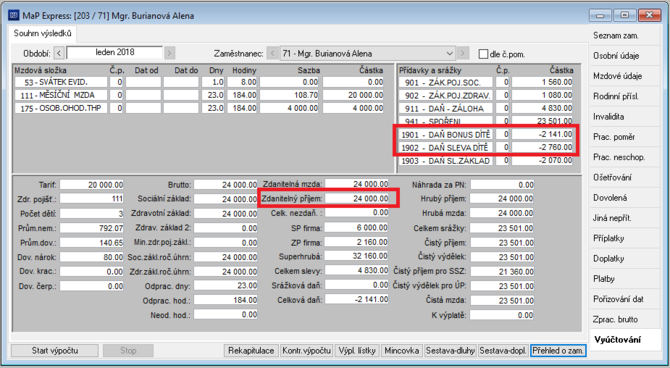The image size is (670, 368).
Task: Click the Celkem slevy value 4 830.00
Action: click(356, 271)
